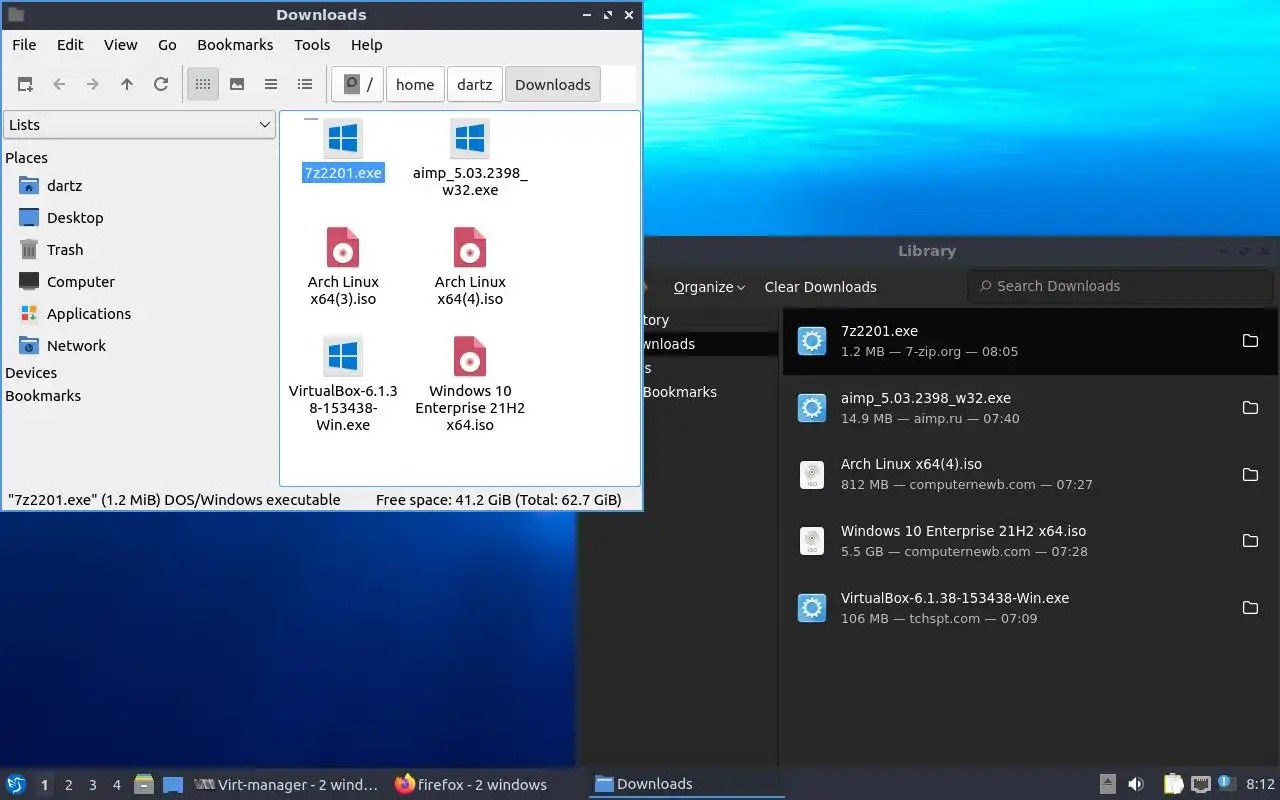Open the Go menu
This screenshot has height=800, width=1280.
pyautogui.click(x=167, y=45)
